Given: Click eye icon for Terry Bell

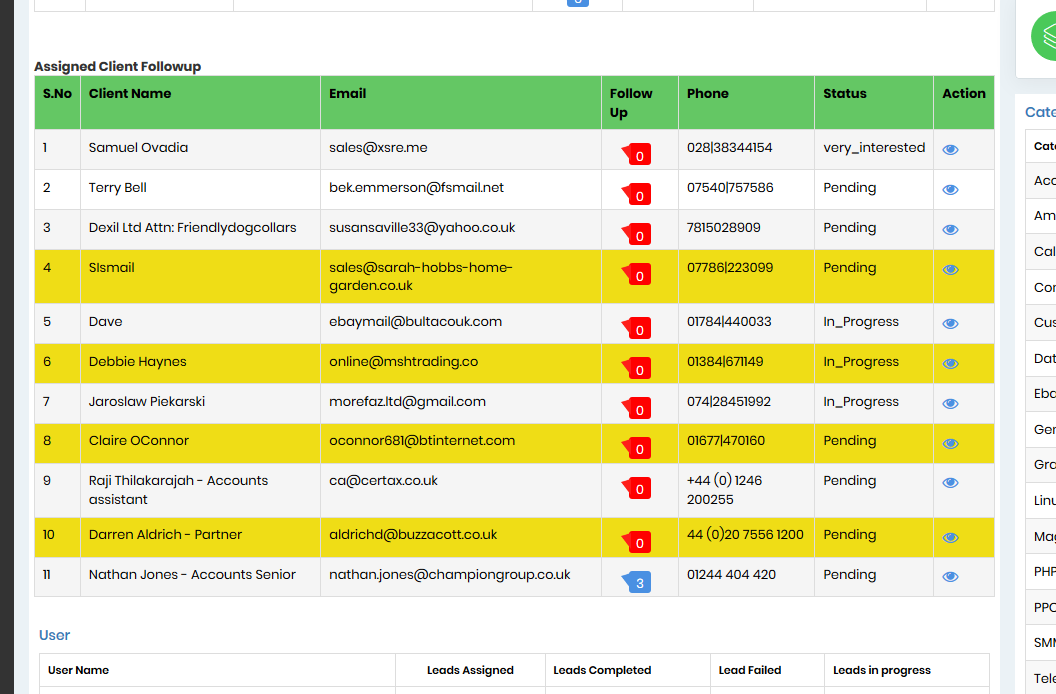Looking at the screenshot, I should coord(950,190).
